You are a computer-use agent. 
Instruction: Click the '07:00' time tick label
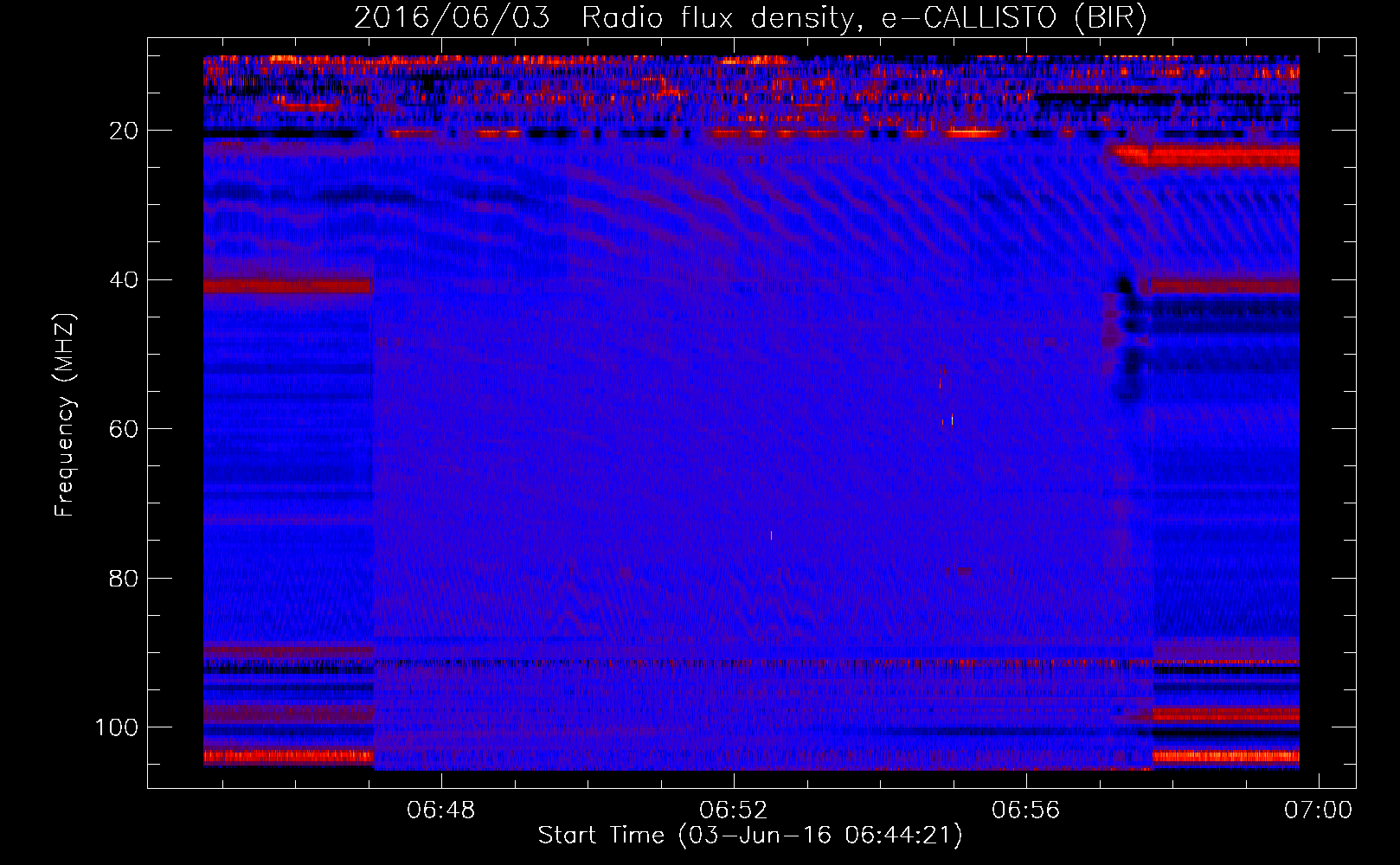1318,811
